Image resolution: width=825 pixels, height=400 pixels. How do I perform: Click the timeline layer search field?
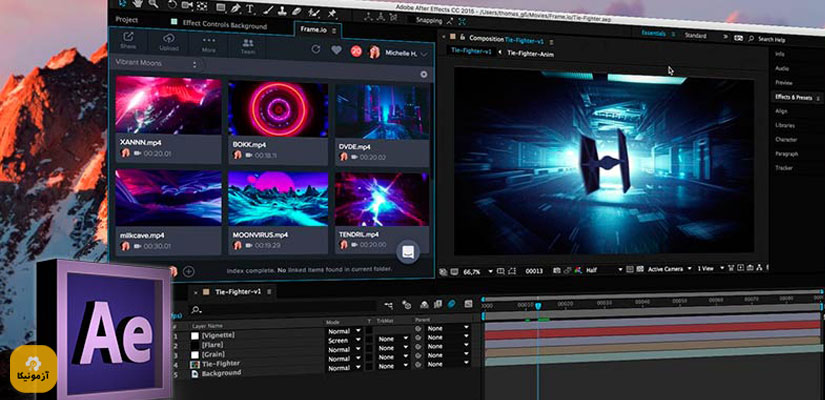[x=283, y=308]
